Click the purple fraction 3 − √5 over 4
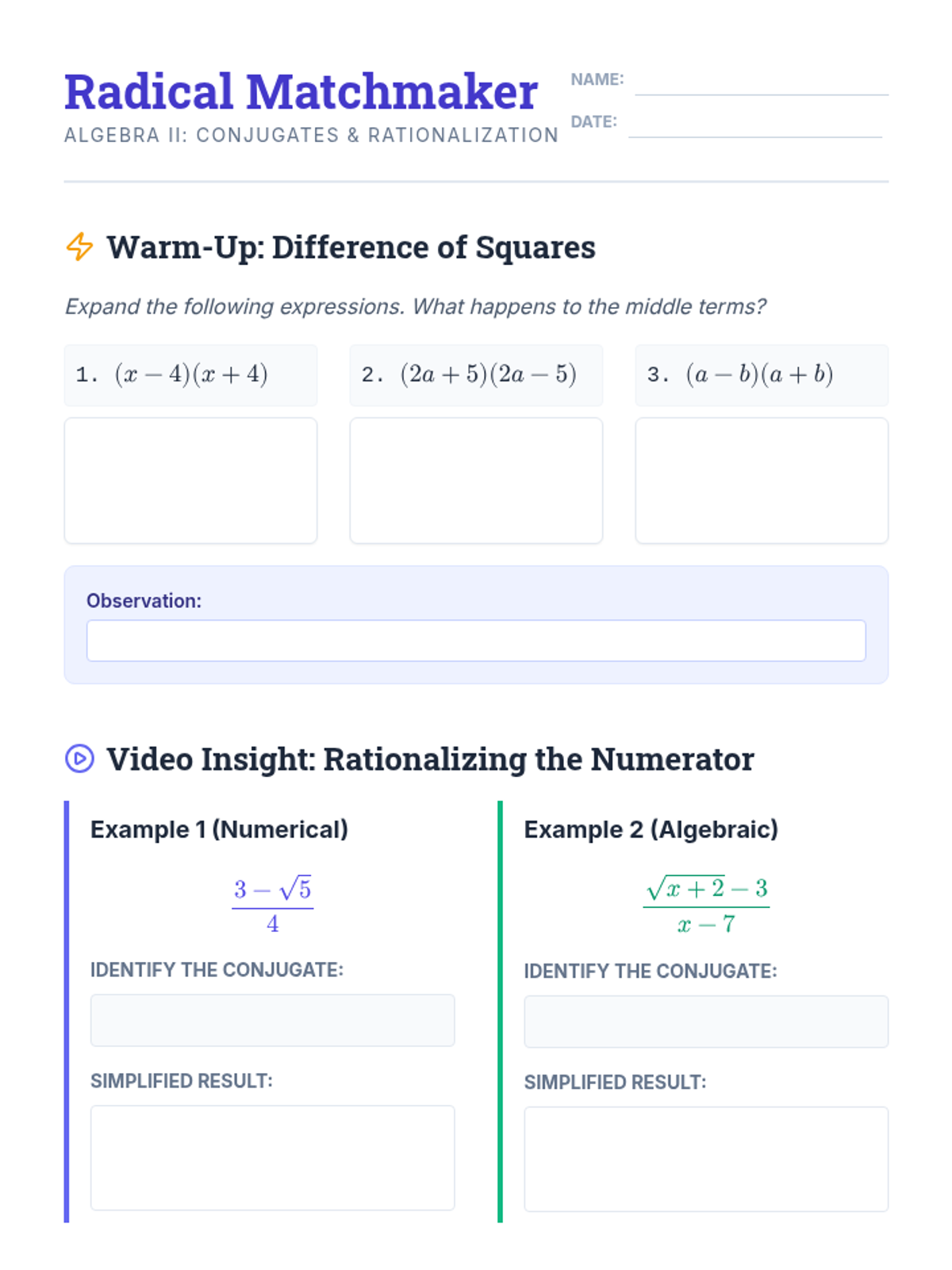This screenshot has height=1270, width=952. click(x=273, y=905)
